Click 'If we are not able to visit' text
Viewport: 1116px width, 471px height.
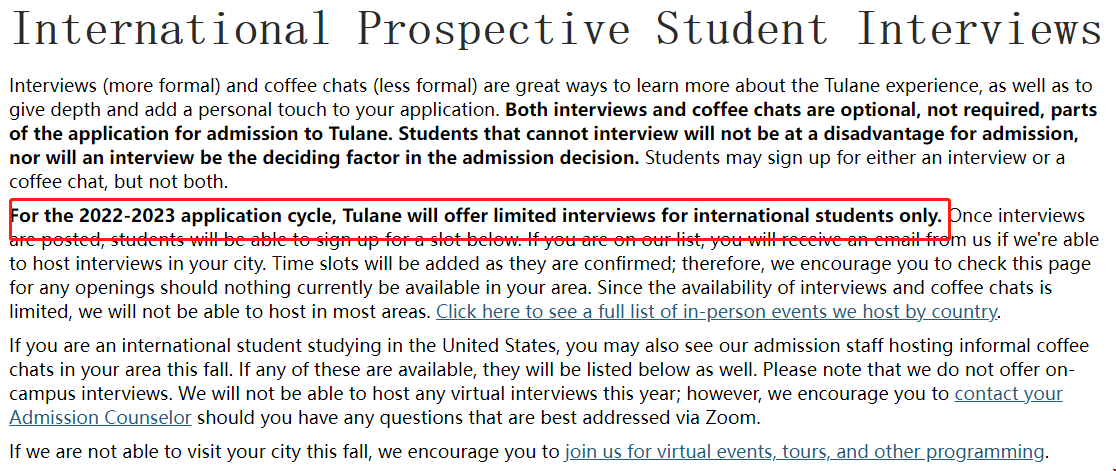tap(133, 452)
